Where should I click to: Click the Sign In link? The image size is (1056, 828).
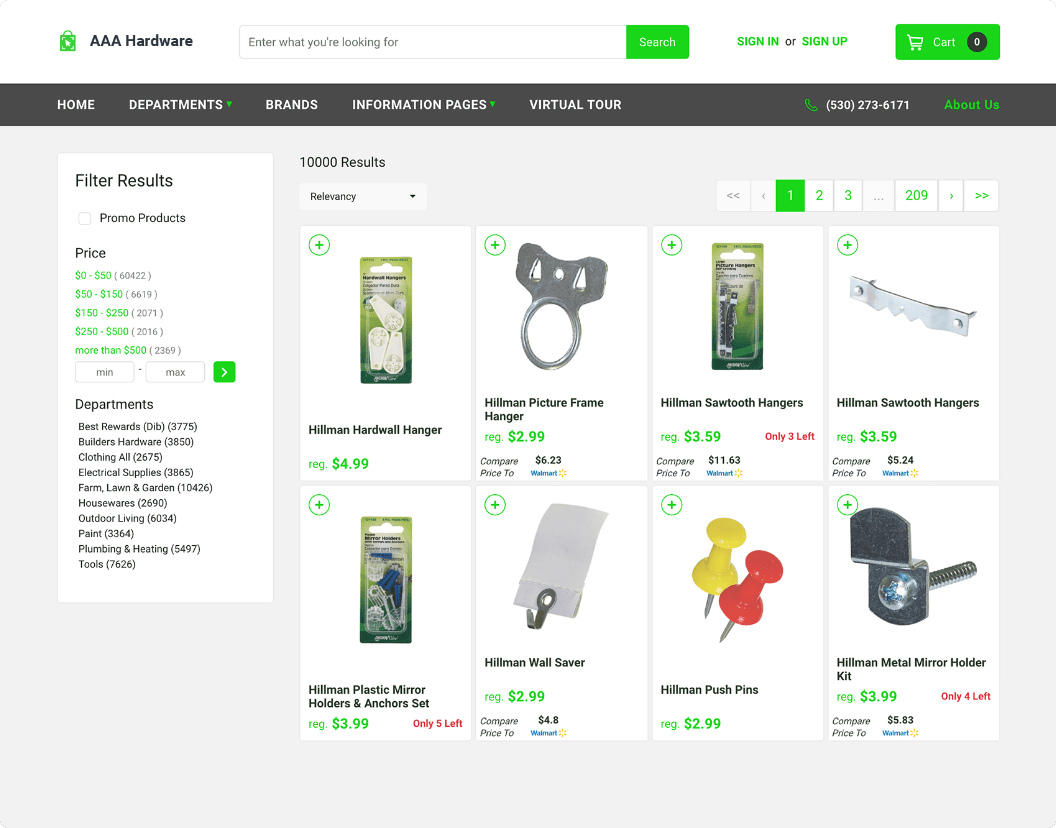coord(757,42)
